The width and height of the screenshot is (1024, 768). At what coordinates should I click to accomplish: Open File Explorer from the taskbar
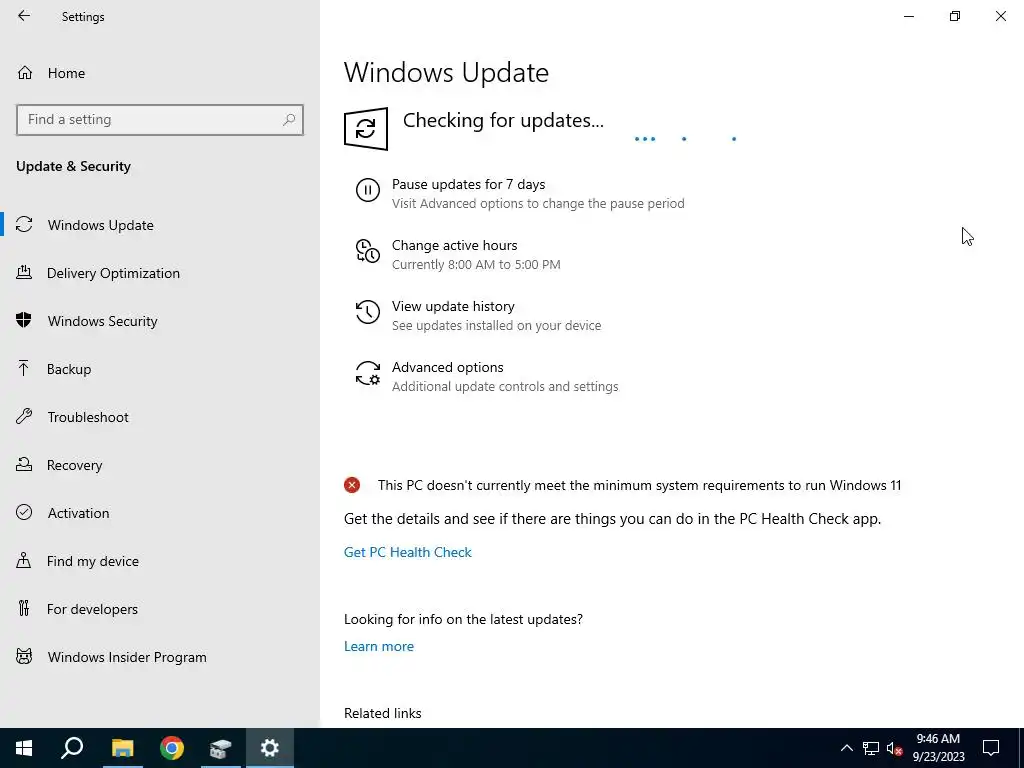[x=122, y=748]
